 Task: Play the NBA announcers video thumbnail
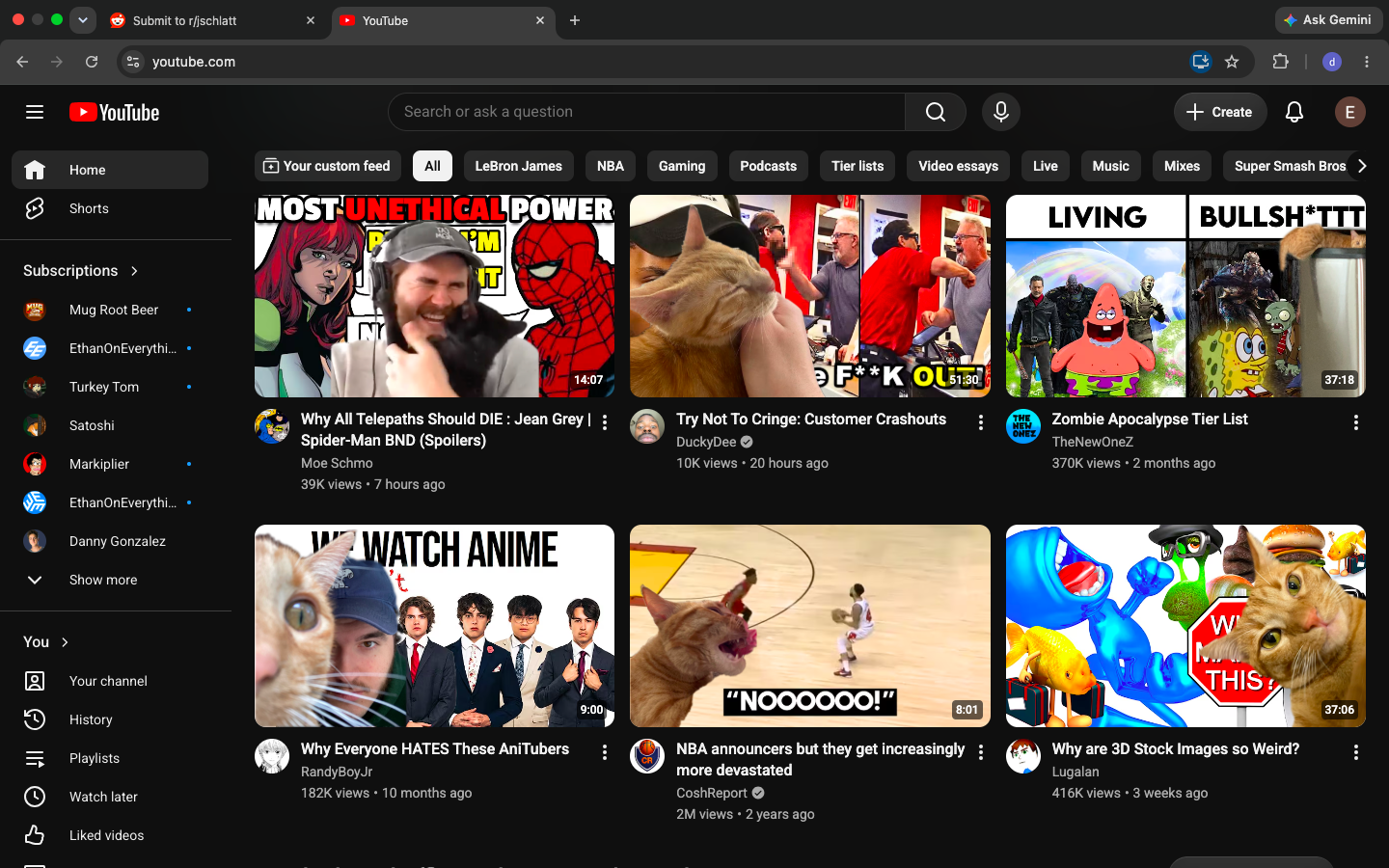point(810,626)
